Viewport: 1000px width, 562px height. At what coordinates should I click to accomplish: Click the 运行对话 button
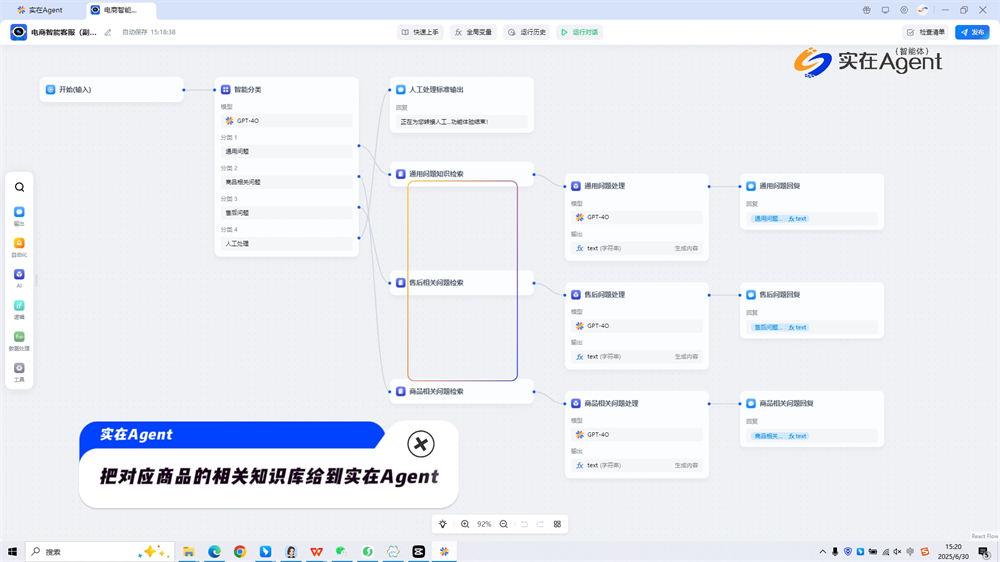579,32
